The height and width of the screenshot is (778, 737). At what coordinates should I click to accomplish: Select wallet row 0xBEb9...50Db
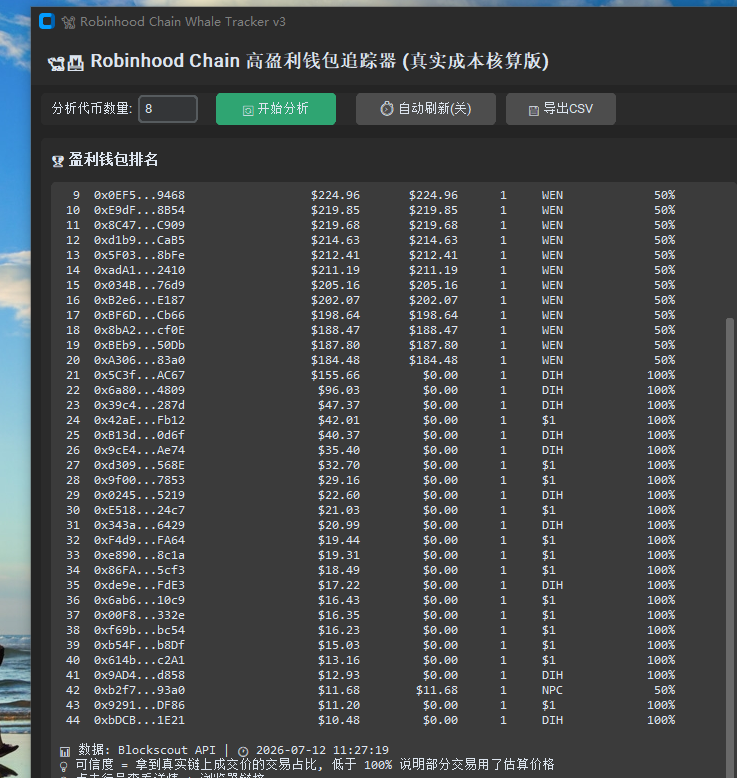(x=370, y=345)
